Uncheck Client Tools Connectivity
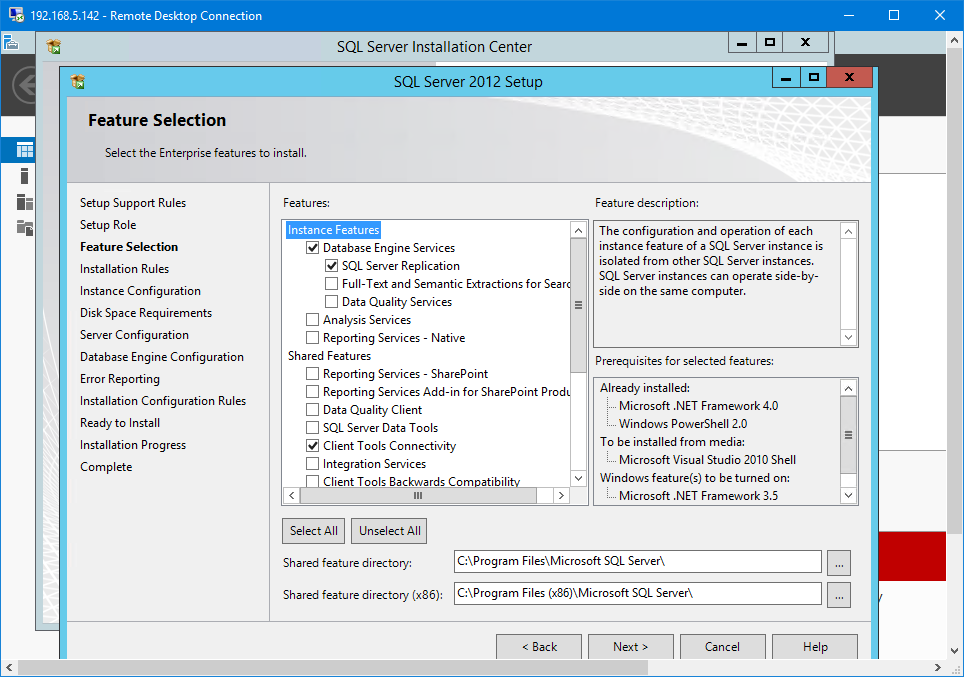Image resolution: width=964 pixels, height=677 pixels. [x=312, y=446]
